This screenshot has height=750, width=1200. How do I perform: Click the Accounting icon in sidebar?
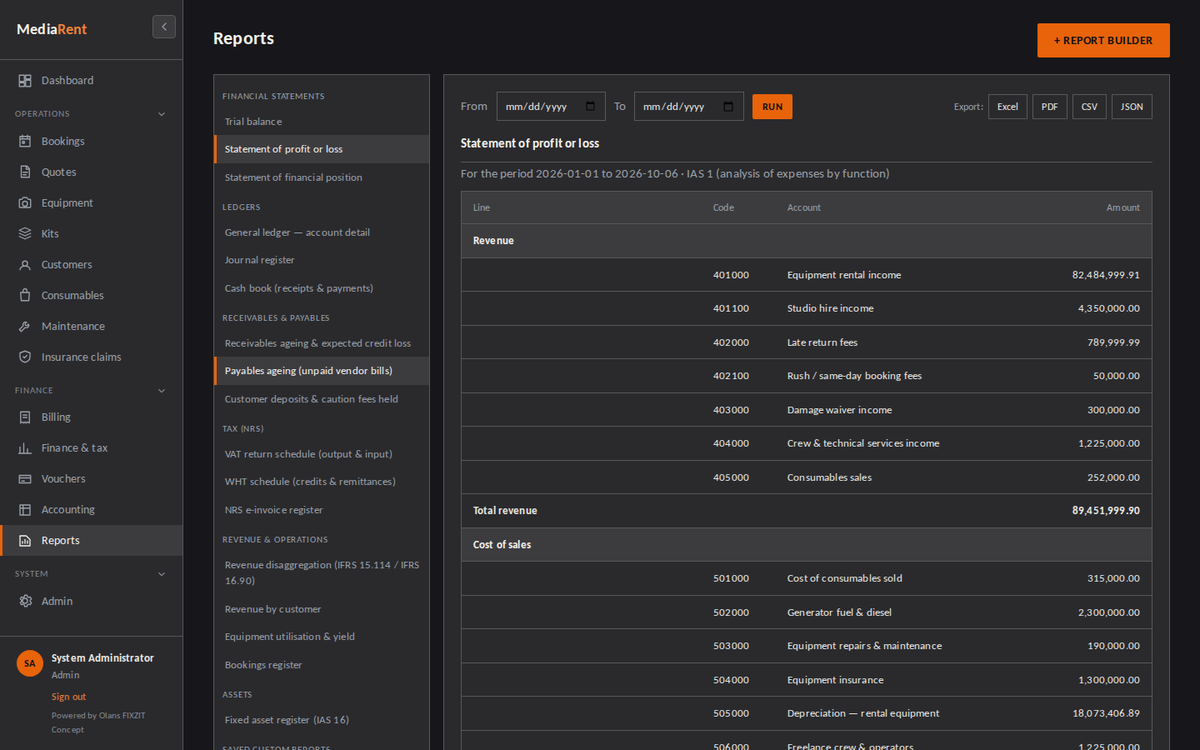[x=25, y=510]
